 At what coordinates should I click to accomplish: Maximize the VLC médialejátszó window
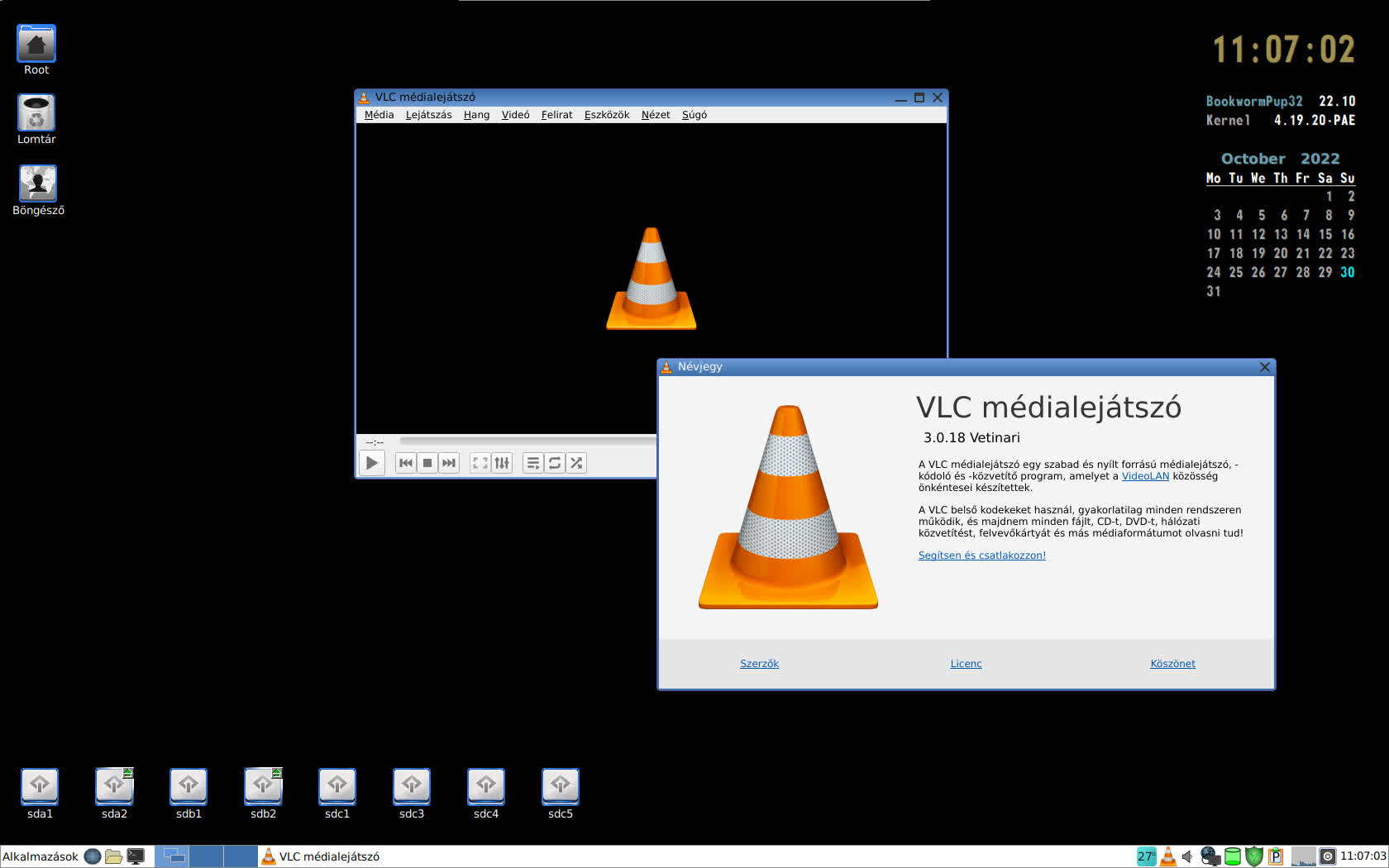pos(919,98)
